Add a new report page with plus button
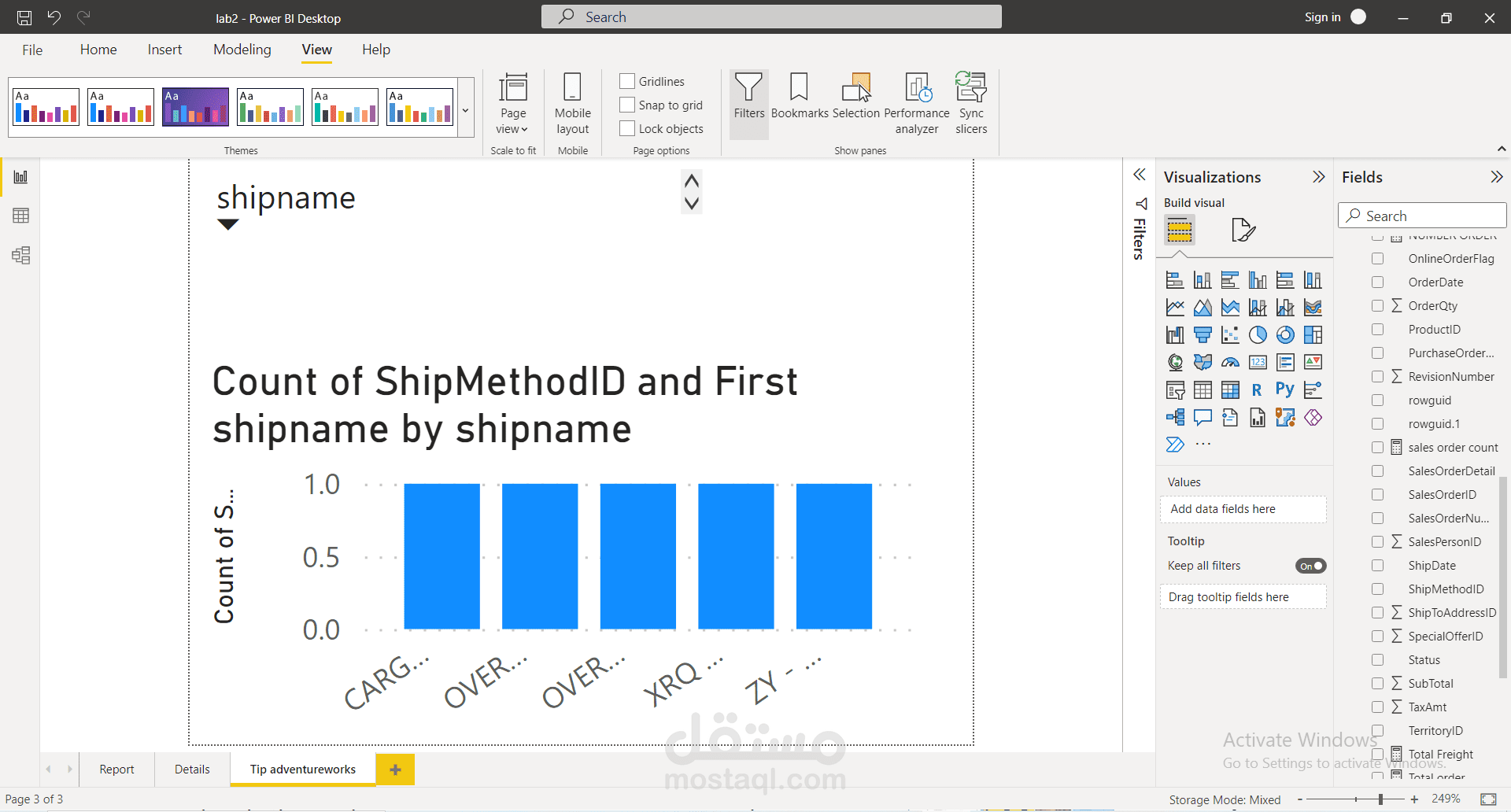 point(395,769)
